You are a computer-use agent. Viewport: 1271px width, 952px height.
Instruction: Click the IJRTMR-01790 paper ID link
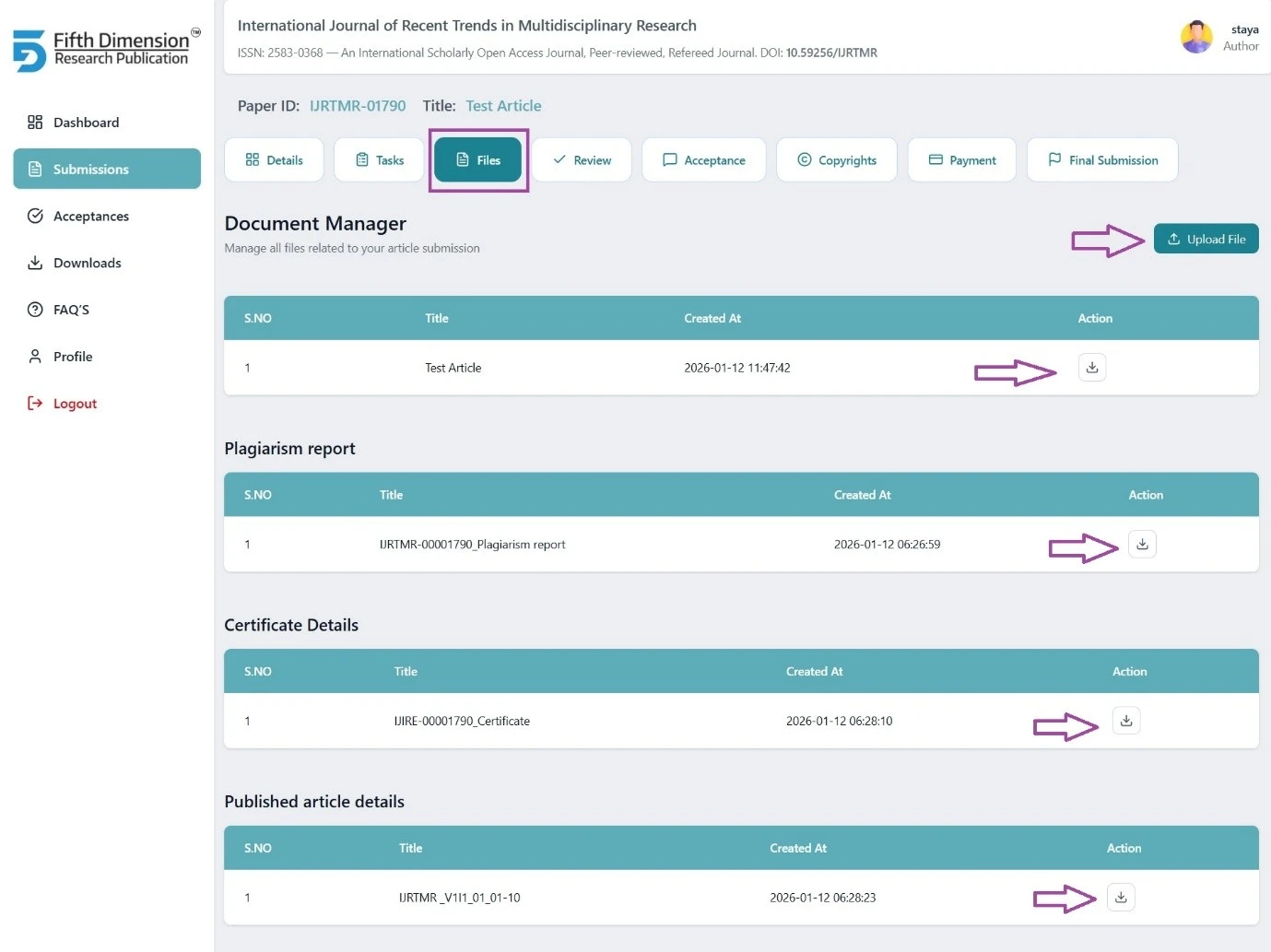358,106
